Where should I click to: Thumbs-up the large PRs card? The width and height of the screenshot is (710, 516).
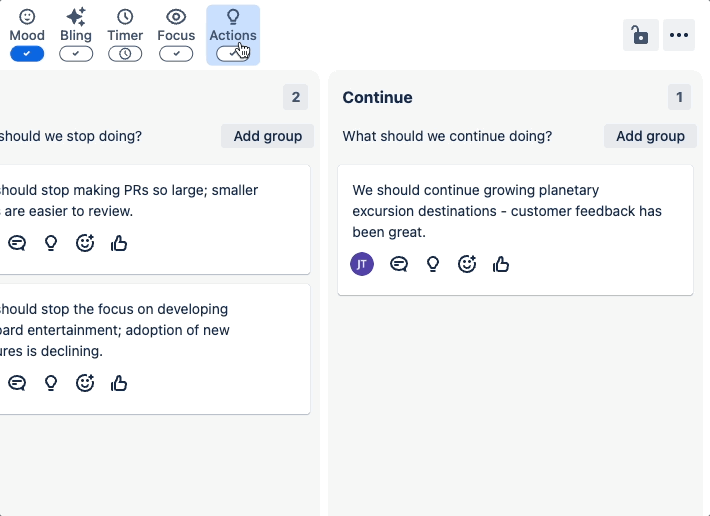coord(119,242)
